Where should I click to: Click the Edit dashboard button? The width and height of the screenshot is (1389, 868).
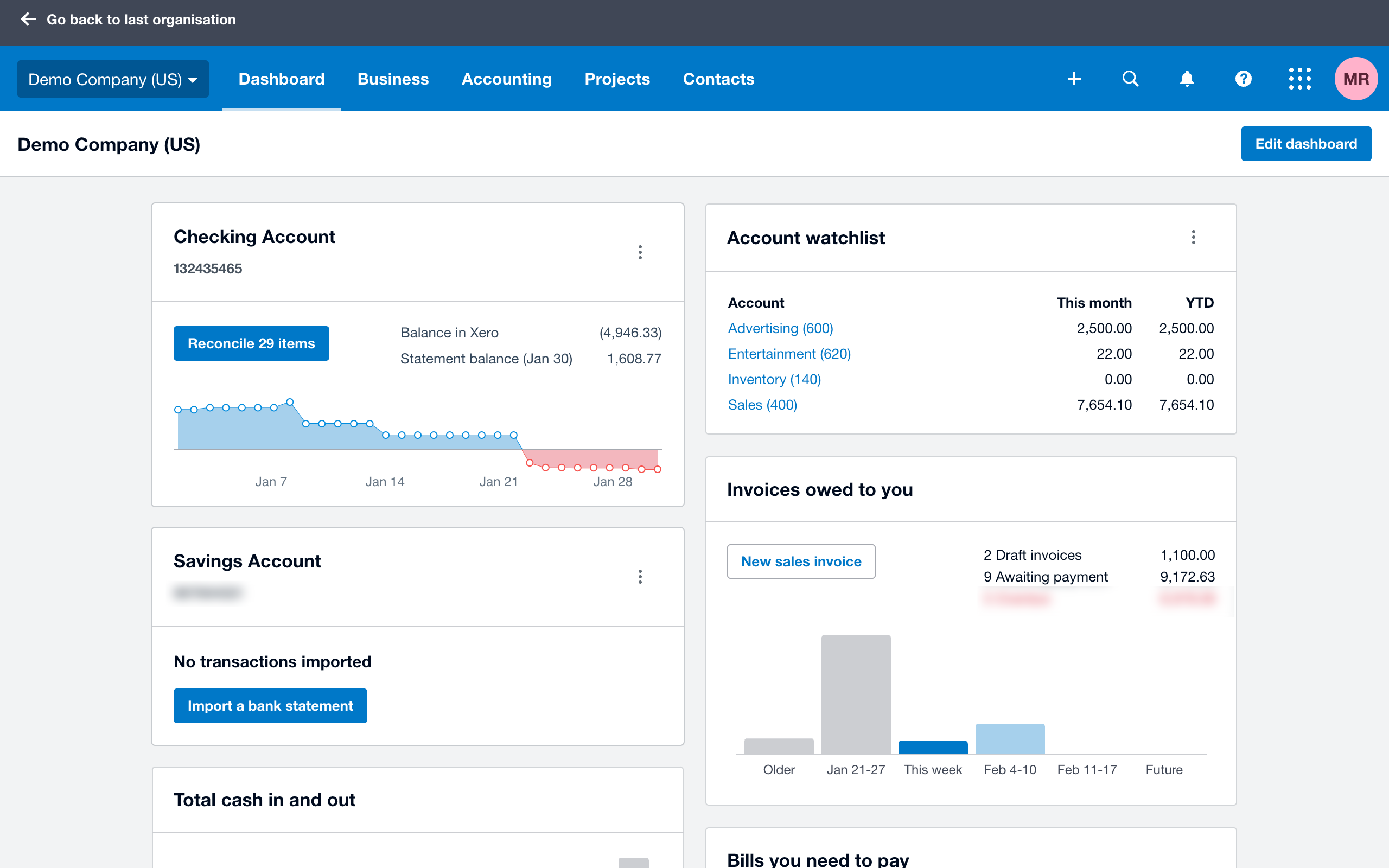[x=1306, y=144]
